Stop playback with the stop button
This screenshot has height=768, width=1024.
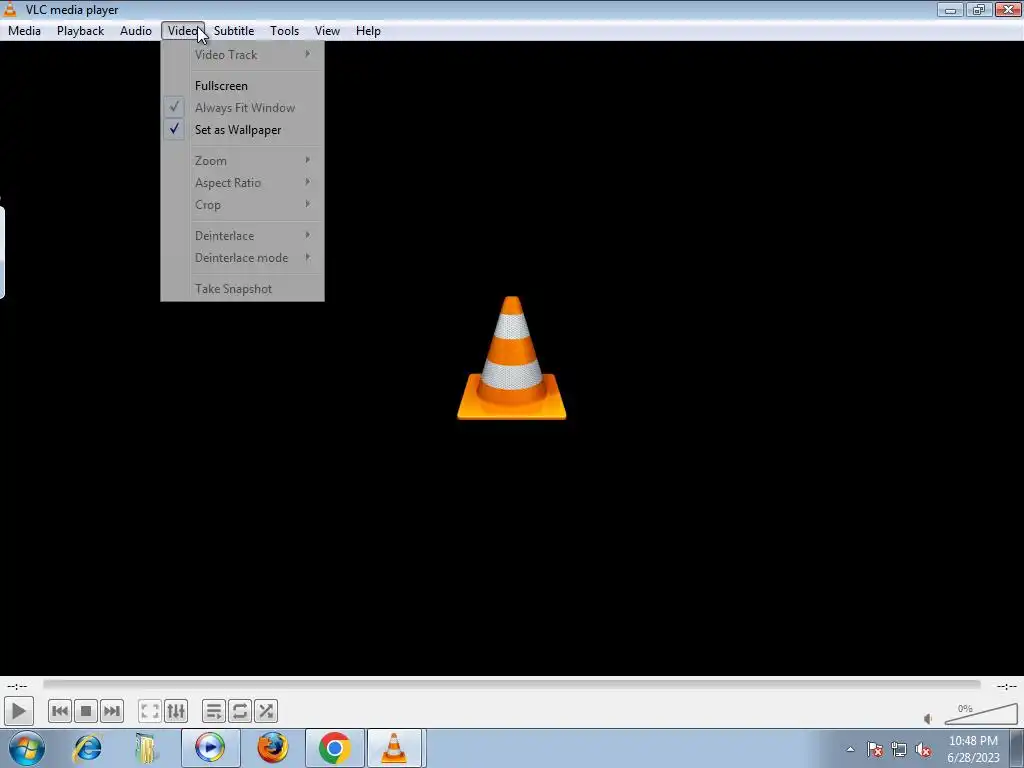click(86, 711)
